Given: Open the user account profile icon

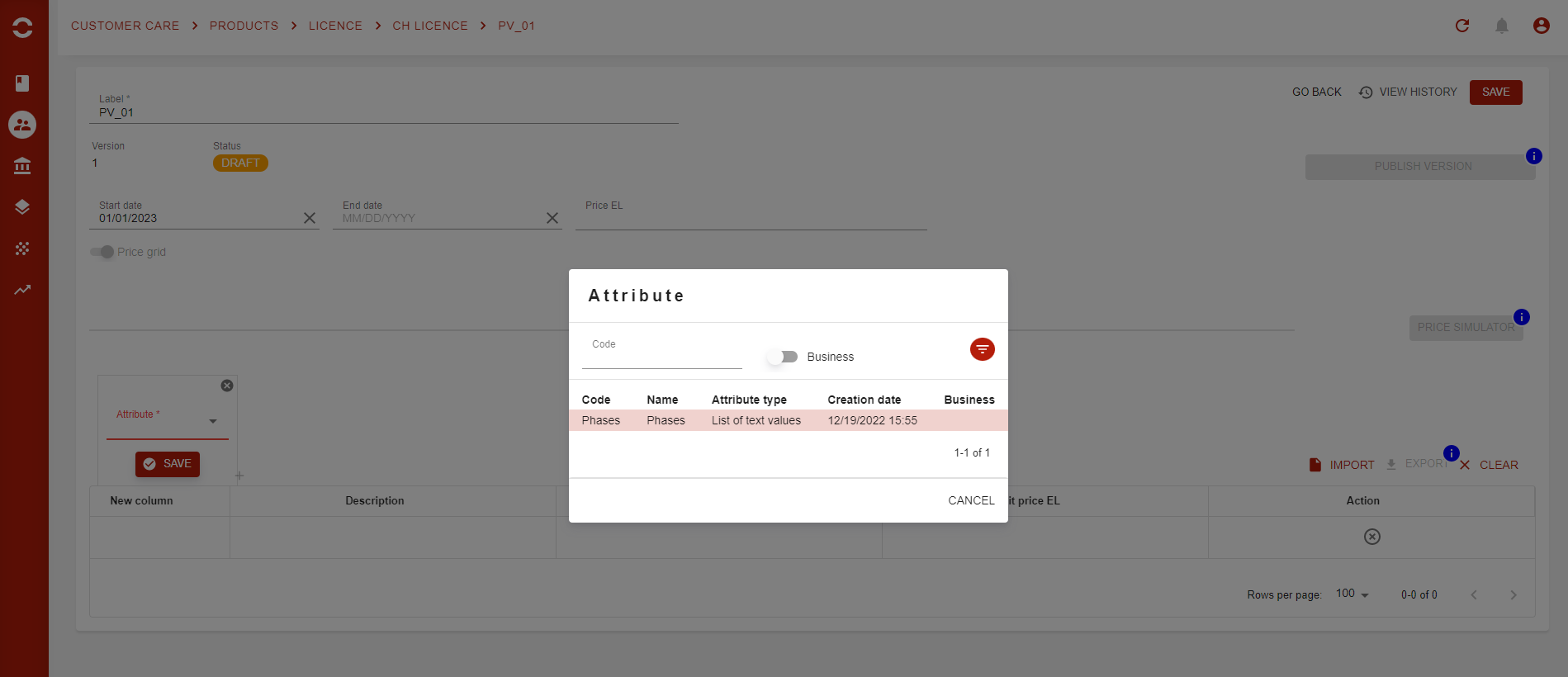Looking at the screenshot, I should pyautogui.click(x=1541, y=26).
